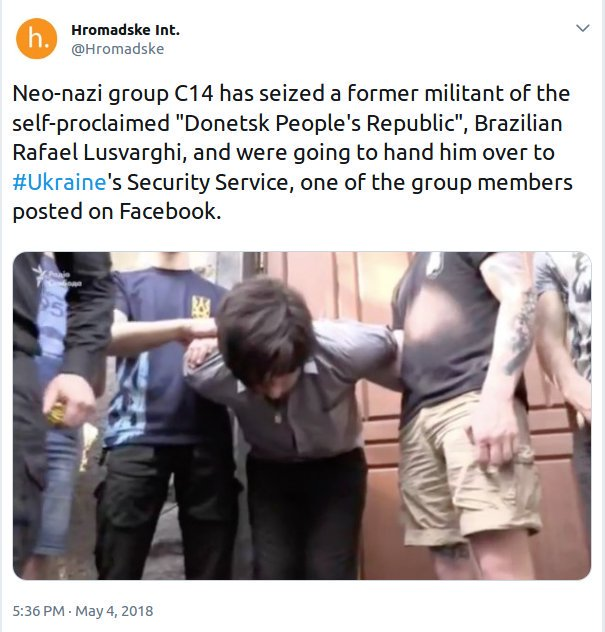Click the 5:36 PM timestamp

pos(38,611)
